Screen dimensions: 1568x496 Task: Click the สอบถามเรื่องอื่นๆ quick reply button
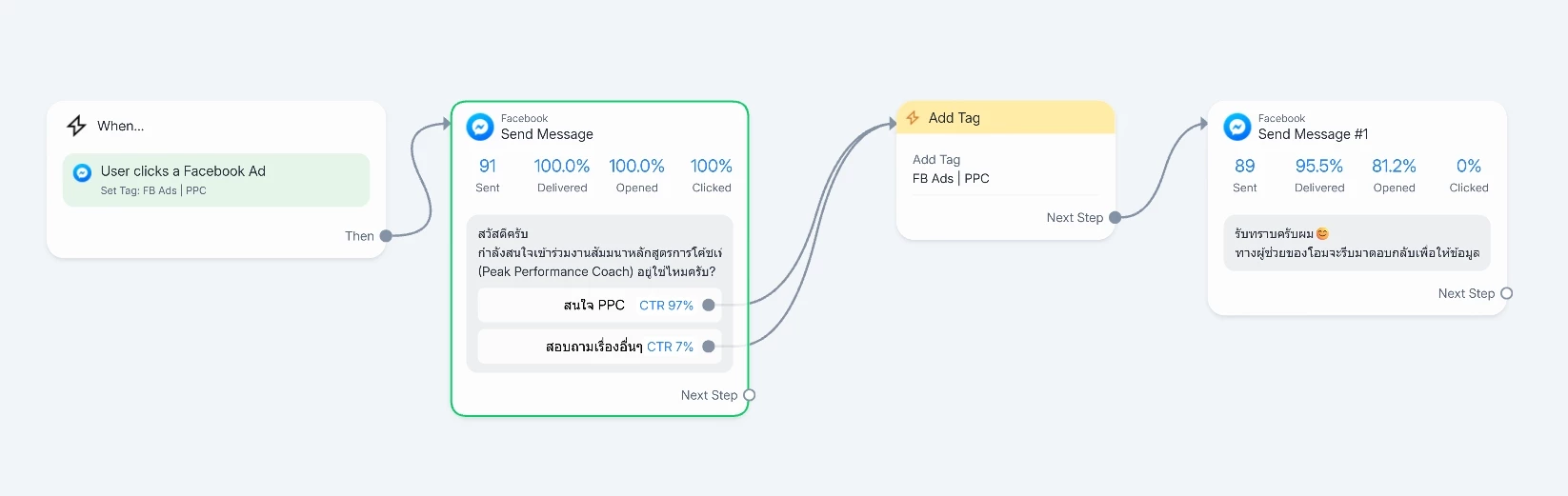pos(593,347)
